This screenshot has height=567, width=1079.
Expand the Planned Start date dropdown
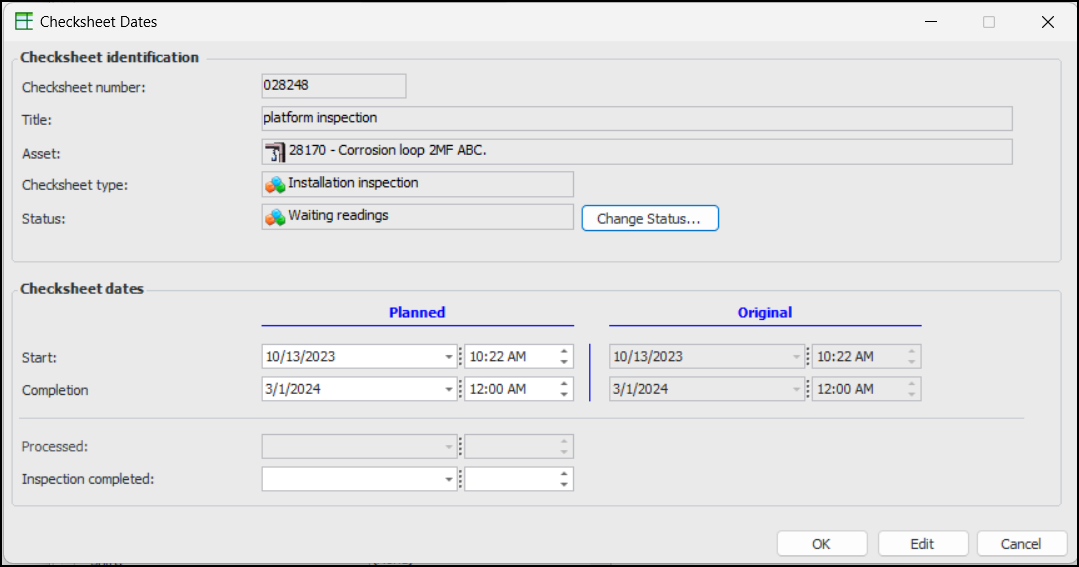click(x=448, y=357)
